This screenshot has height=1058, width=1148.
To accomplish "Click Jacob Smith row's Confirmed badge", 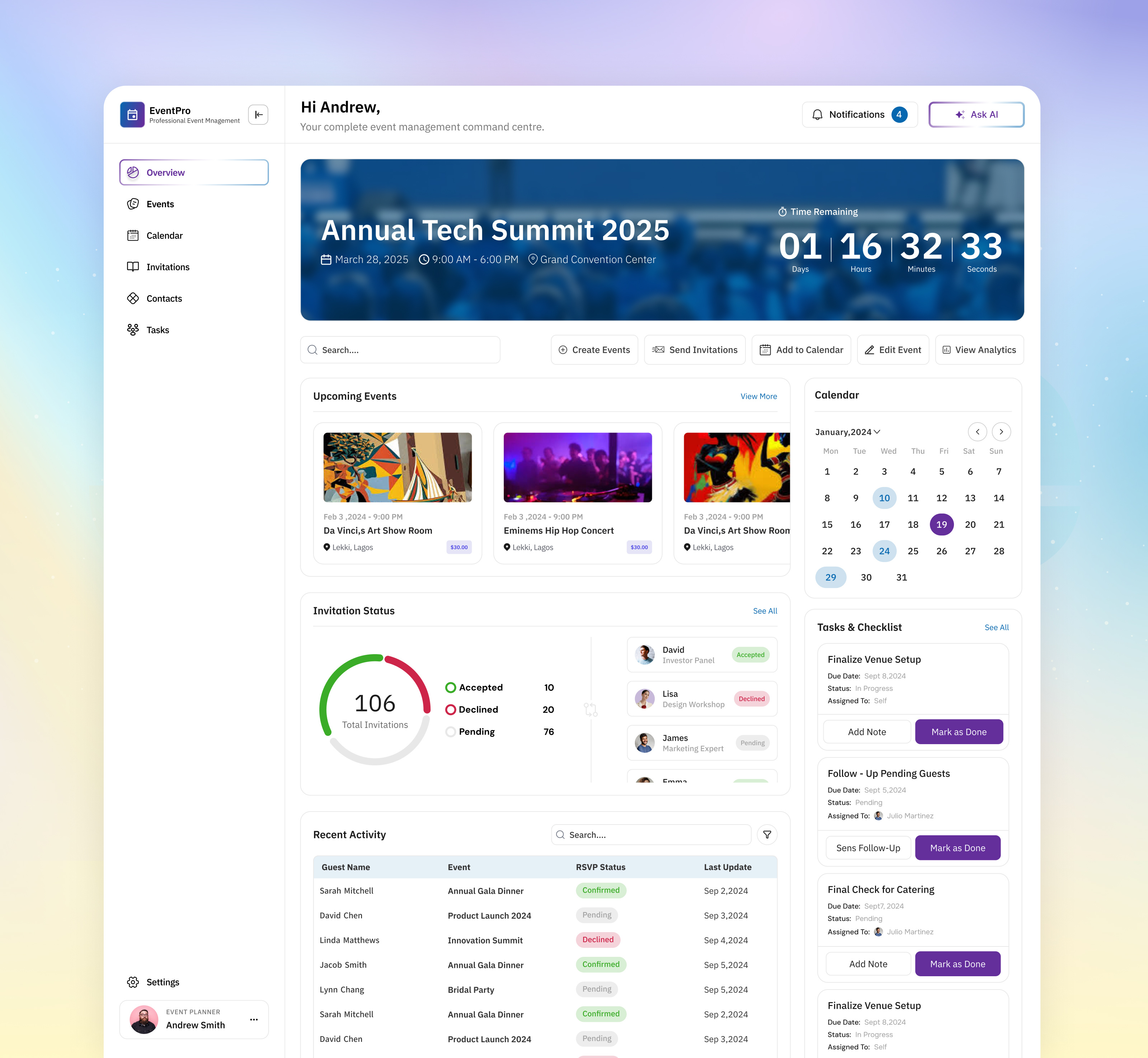I will click(x=601, y=964).
